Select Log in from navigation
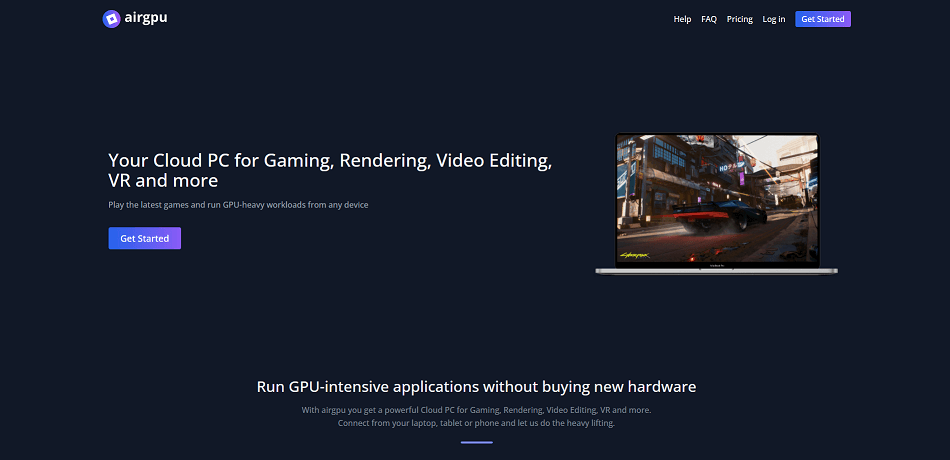Screen dimensions: 950x460 coord(773,19)
